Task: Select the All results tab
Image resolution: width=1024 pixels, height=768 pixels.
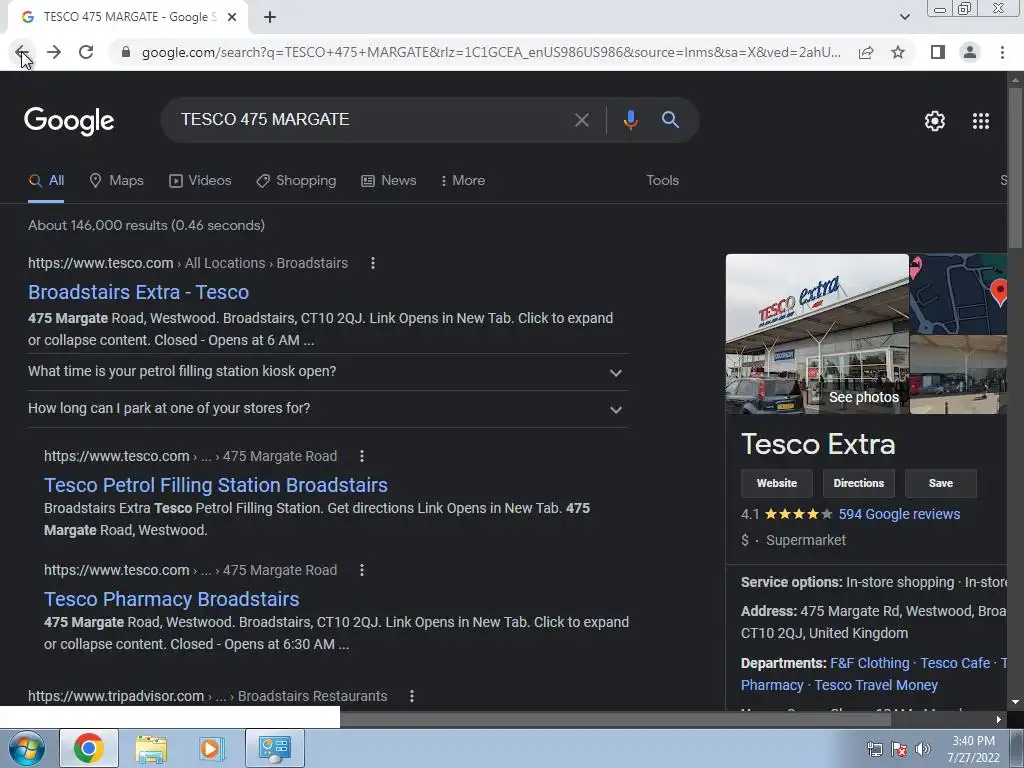Action: [46, 181]
